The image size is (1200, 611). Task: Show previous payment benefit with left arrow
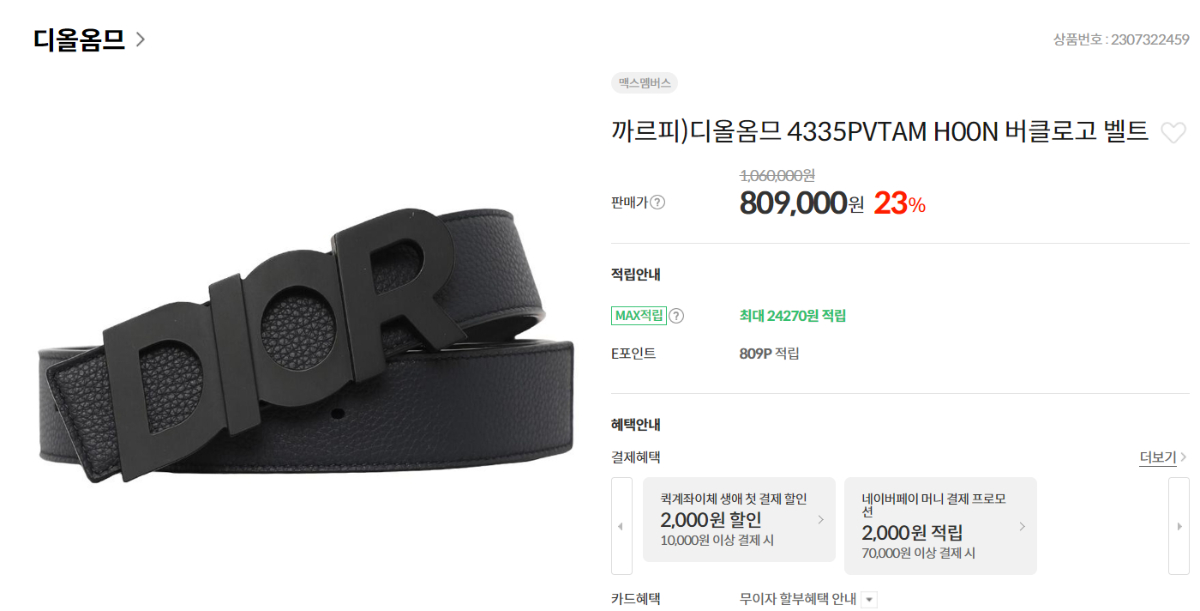(x=621, y=526)
